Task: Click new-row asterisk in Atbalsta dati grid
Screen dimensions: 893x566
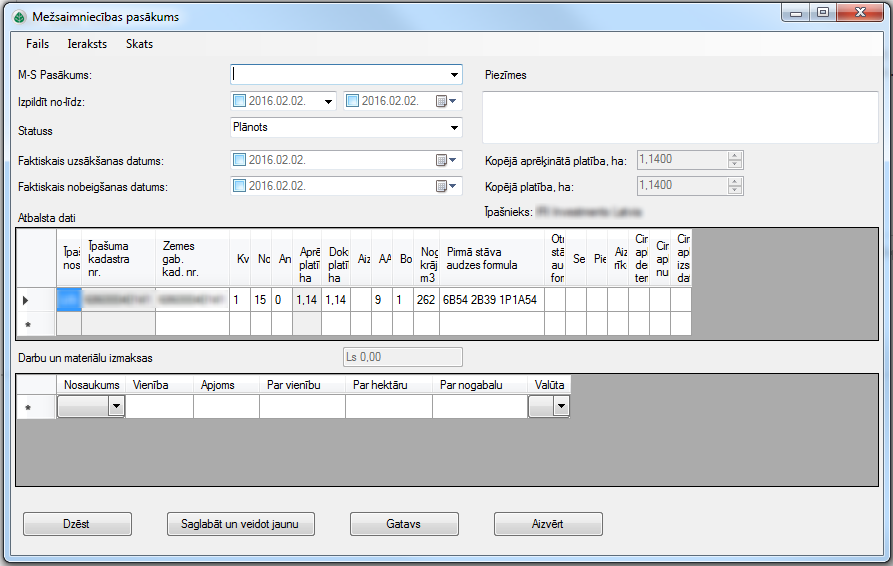Action: [28, 325]
